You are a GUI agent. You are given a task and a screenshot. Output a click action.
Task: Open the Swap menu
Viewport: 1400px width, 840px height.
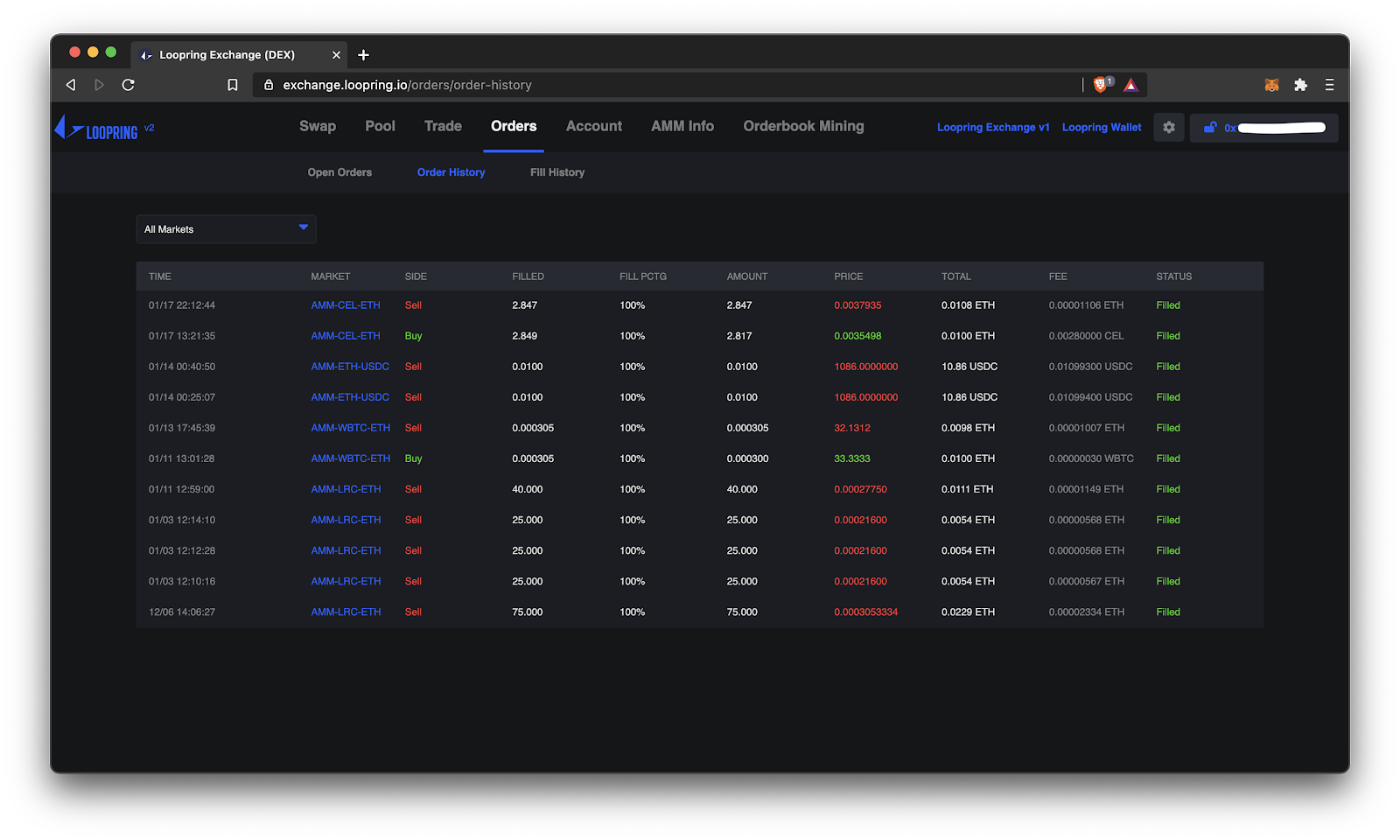point(317,126)
